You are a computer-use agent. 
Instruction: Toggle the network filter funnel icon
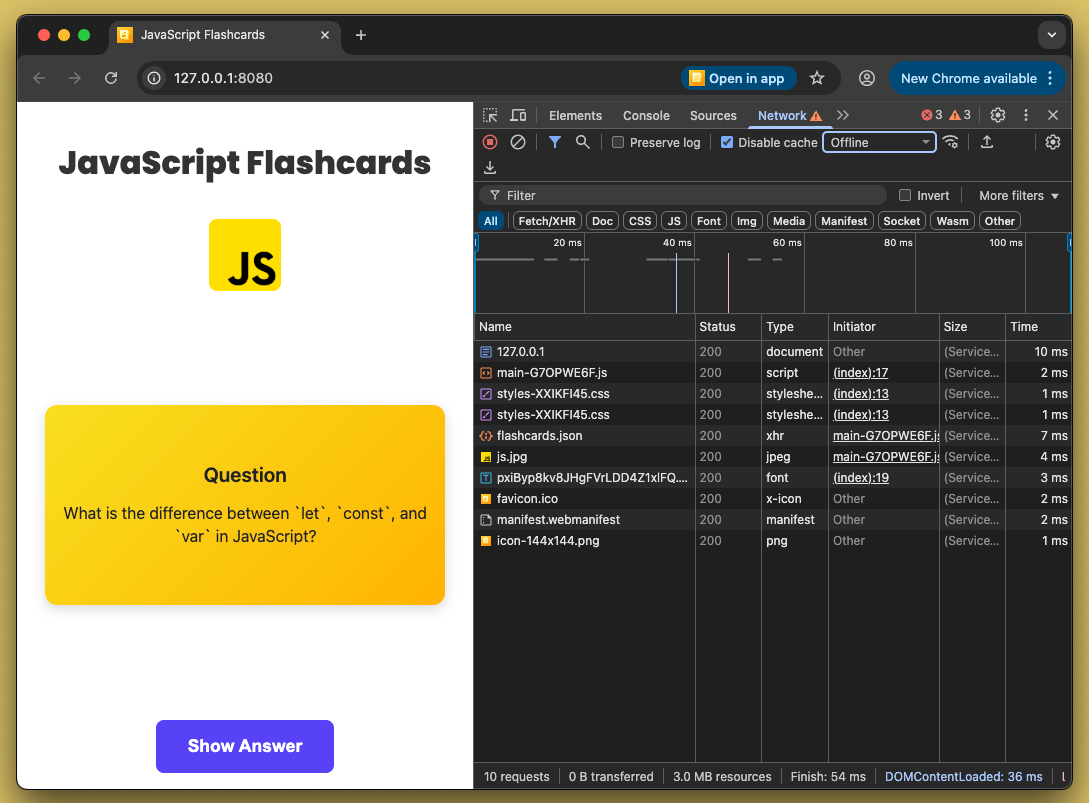click(x=554, y=142)
